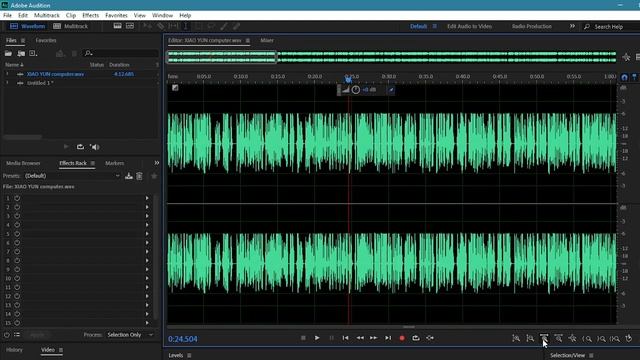The height and width of the screenshot is (360, 640).
Task: Move playhead to next marker
Action: [x=388, y=338]
